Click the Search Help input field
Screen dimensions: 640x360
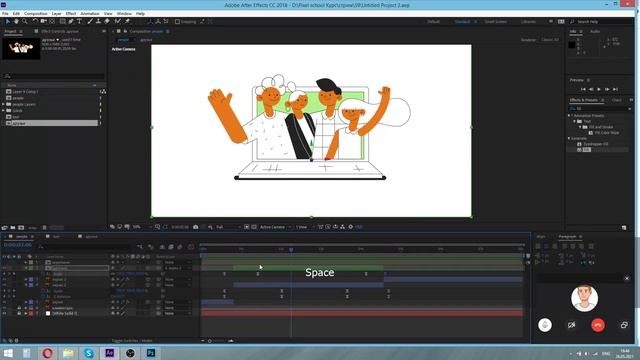[x=602, y=22]
